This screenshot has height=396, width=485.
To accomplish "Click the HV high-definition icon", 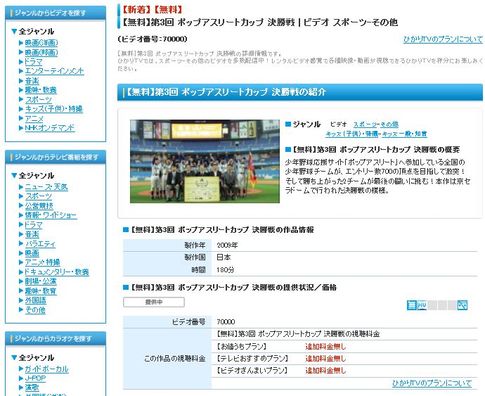I will tap(422, 305).
